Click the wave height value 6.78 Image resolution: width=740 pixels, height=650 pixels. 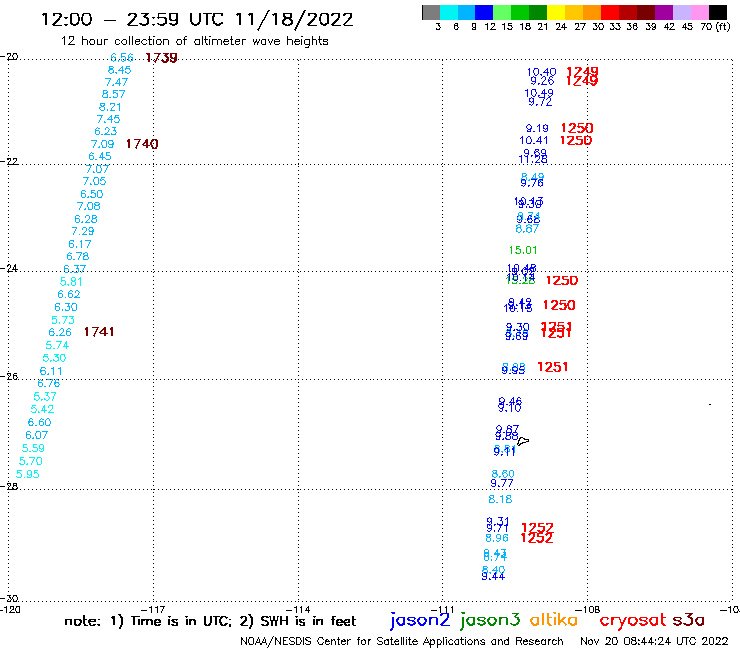point(77,256)
